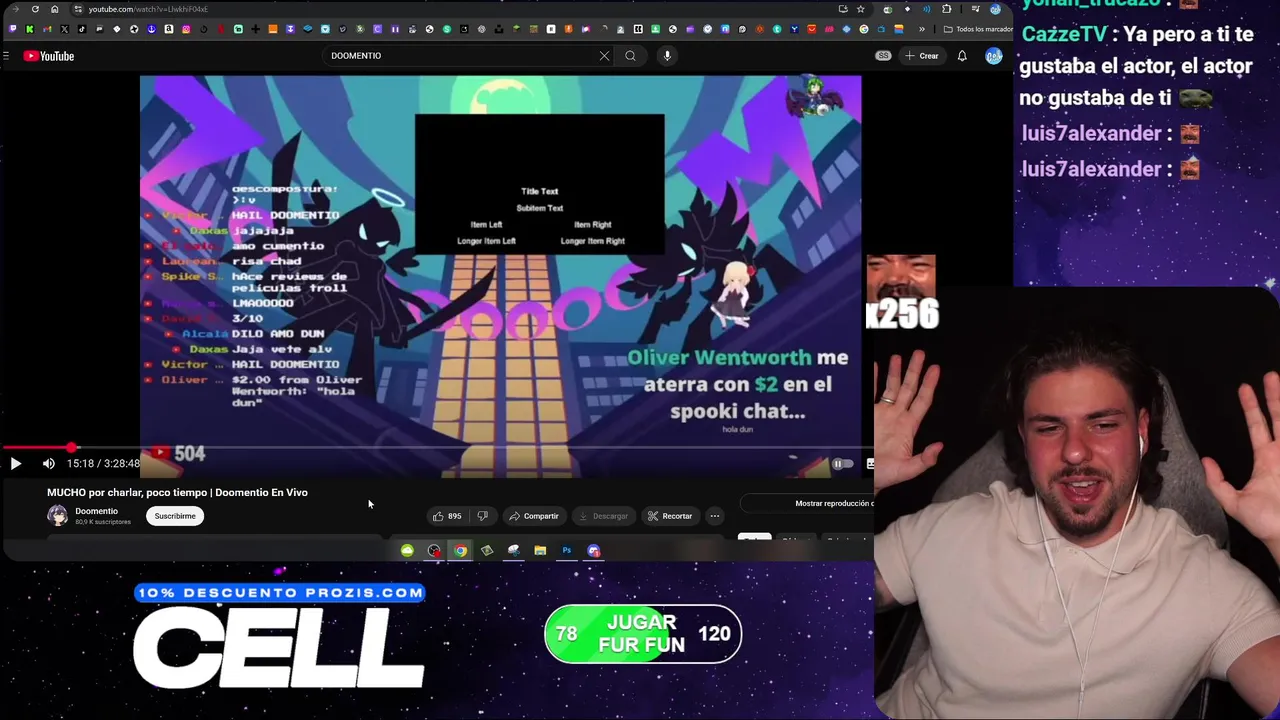Play the paused YouTube video
The image size is (1280, 720).
pos(15,464)
